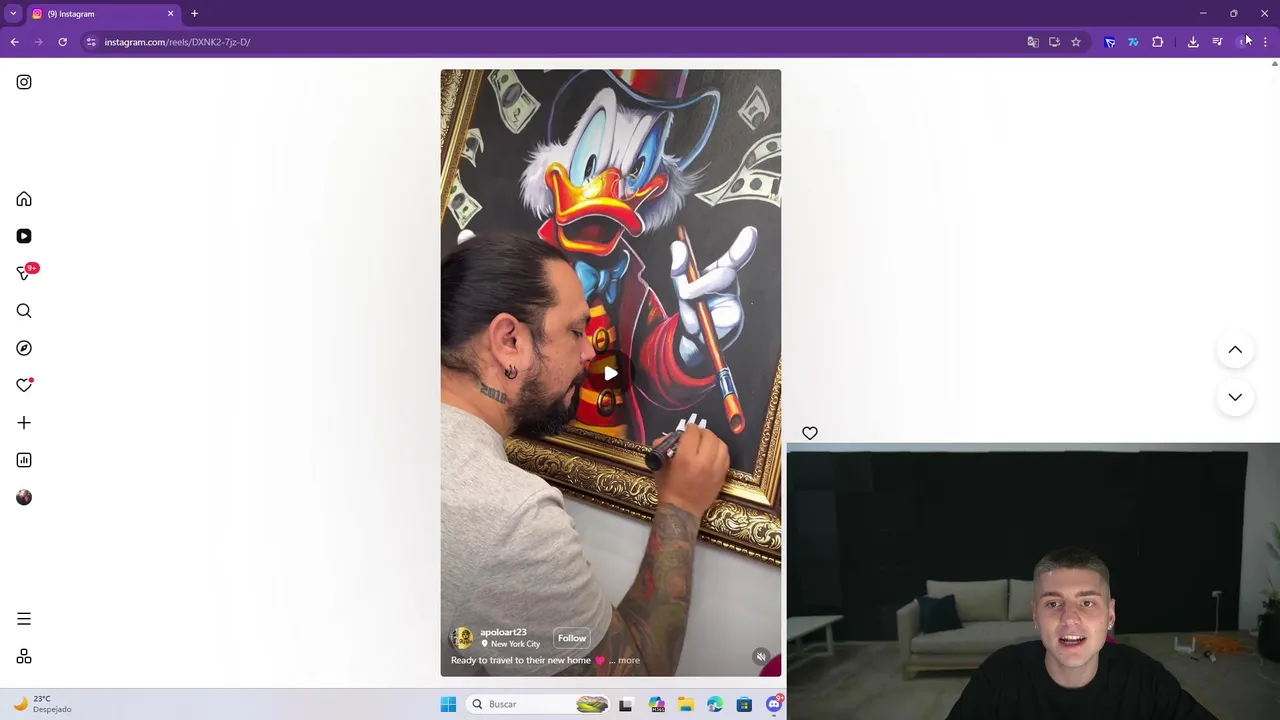Open the Reels section

(24, 236)
